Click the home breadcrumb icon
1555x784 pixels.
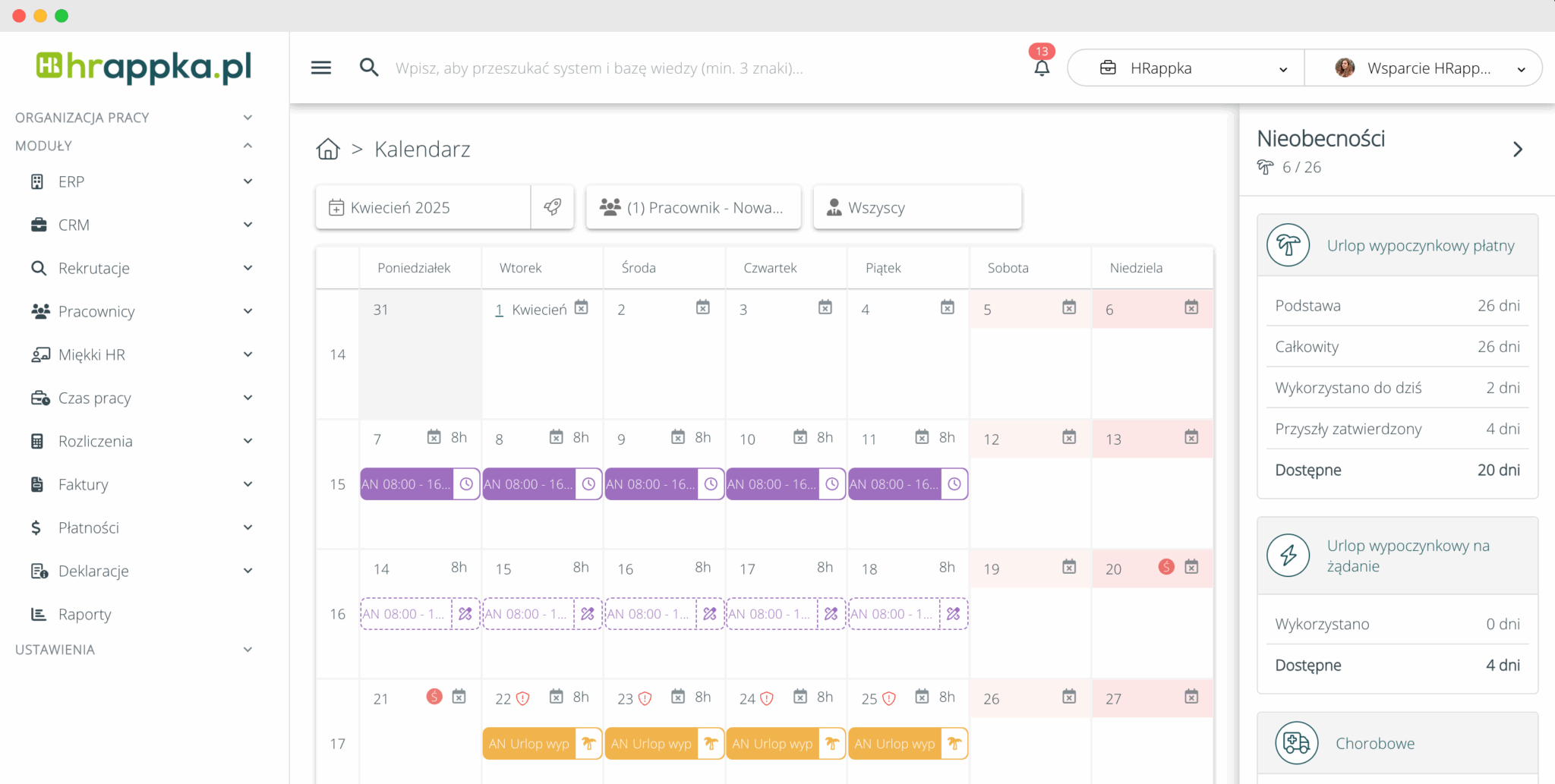(328, 150)
